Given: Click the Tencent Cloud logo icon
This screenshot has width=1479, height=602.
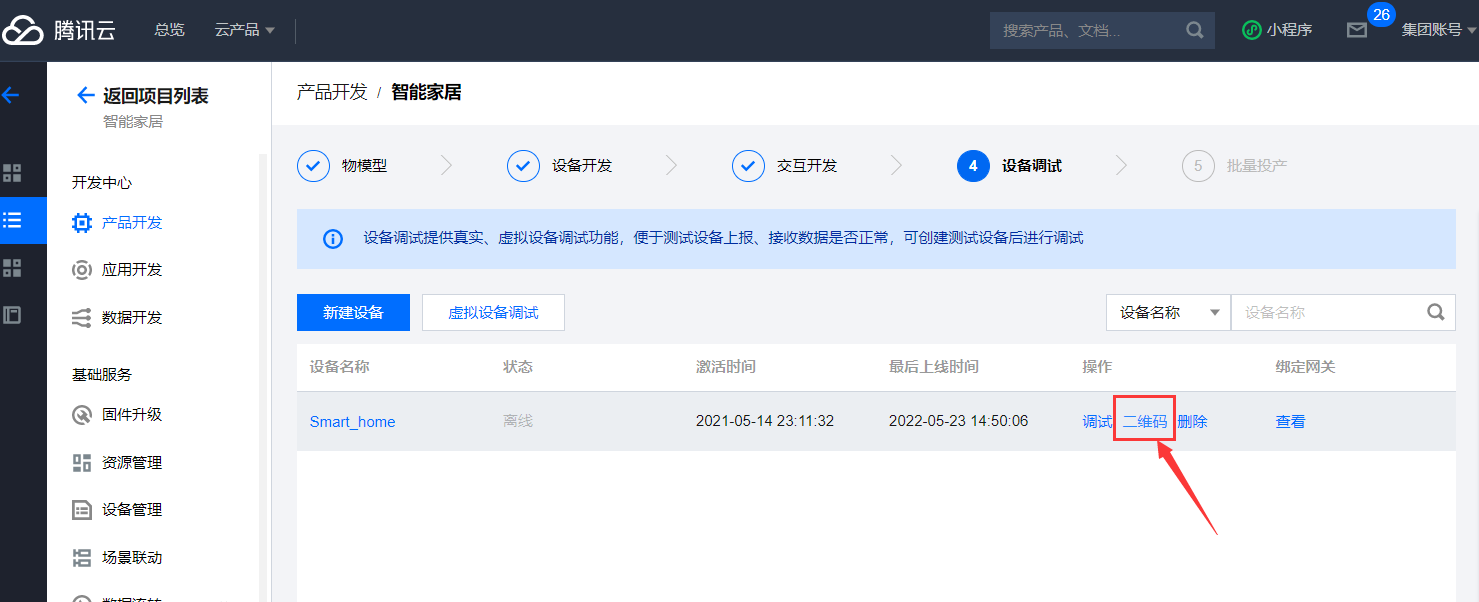Looking at the screenshot, I should [x=23, y=30].
